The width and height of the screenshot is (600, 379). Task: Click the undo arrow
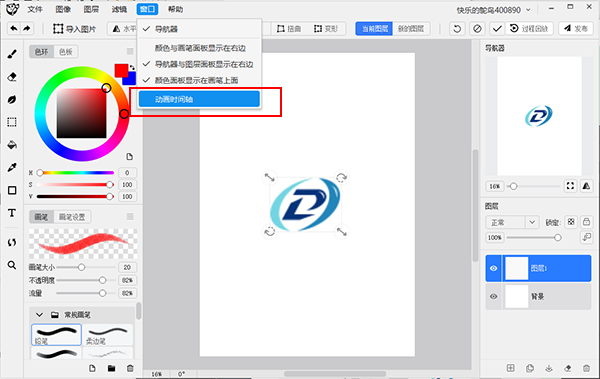click(x=14, y=28)
